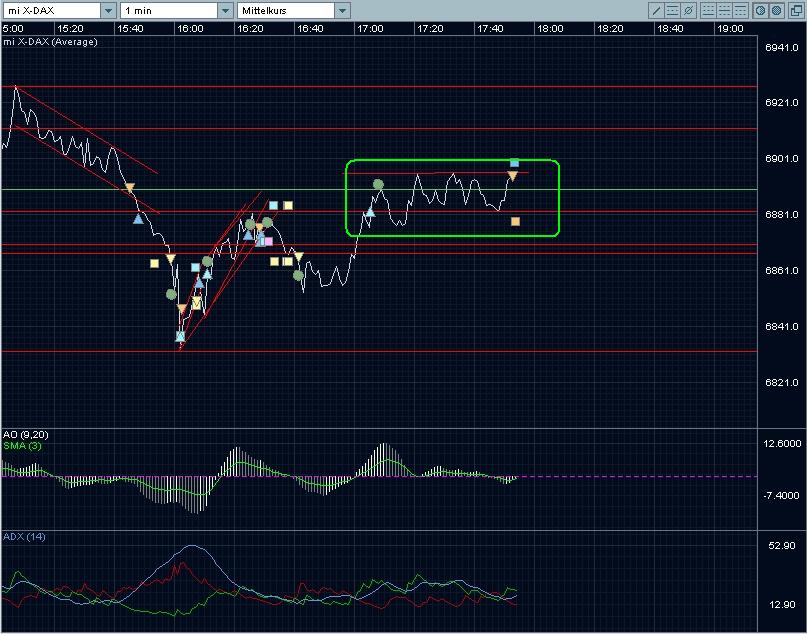The image size is (807, 634).
Task: Click the 6821.0 price axis value
Action: coord(782,382)
